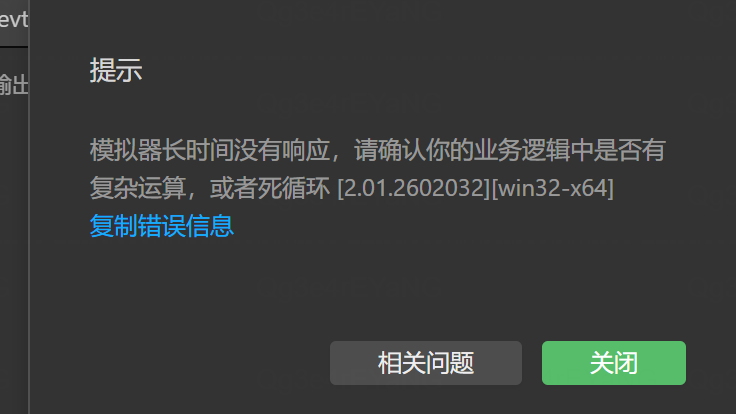The width and height of the screenshot is (736, 414).
Task: Click the phrase 复杂运算 in the message
Action: point(138,188)
